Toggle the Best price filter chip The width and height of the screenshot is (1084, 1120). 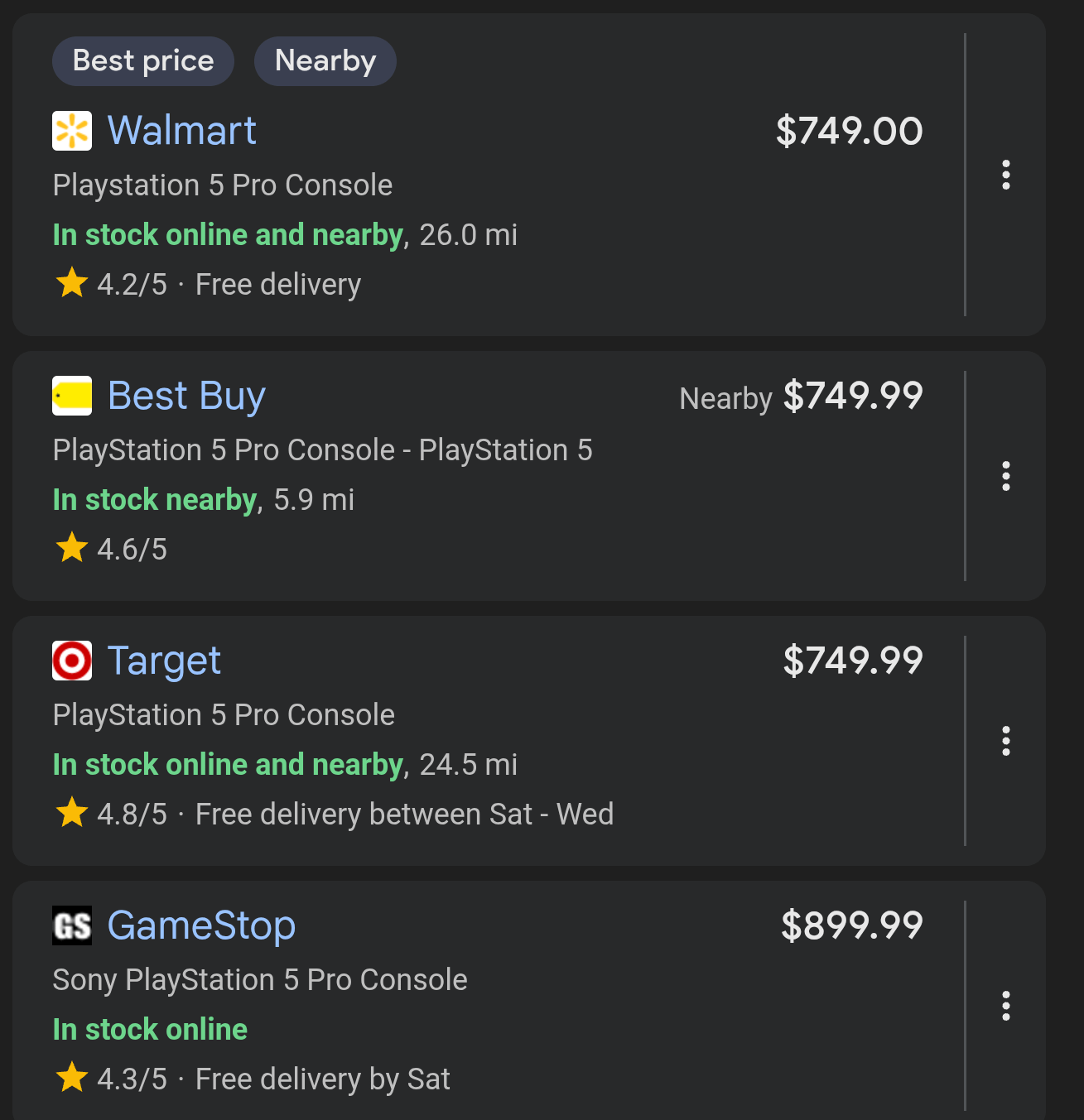point(143,61)
